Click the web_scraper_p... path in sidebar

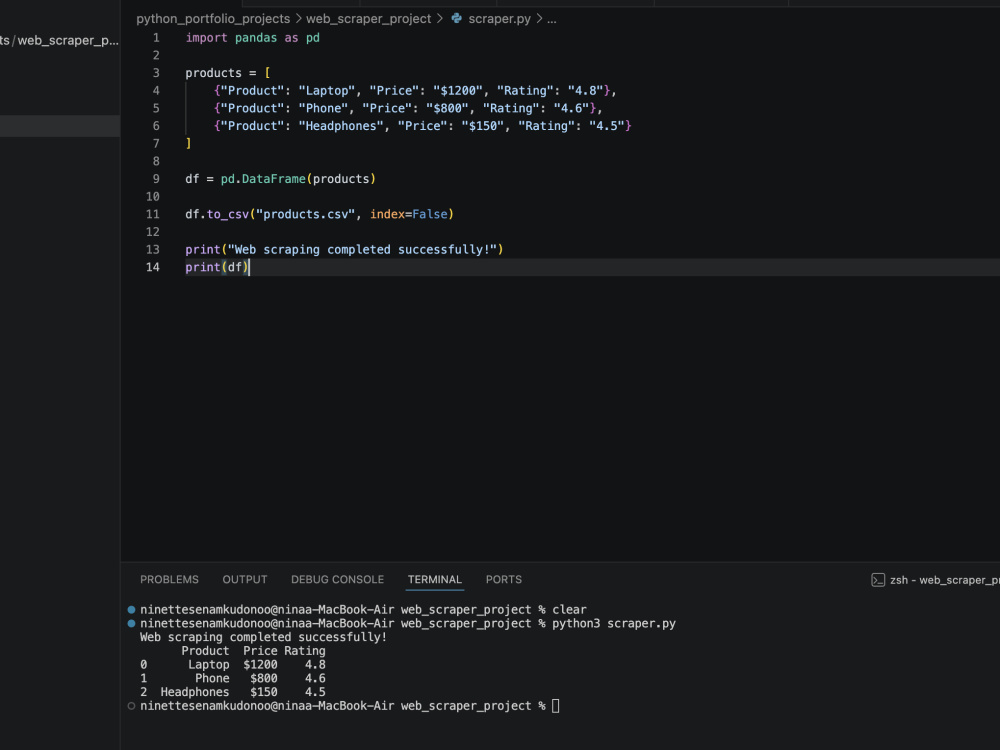tap(68, 40)
